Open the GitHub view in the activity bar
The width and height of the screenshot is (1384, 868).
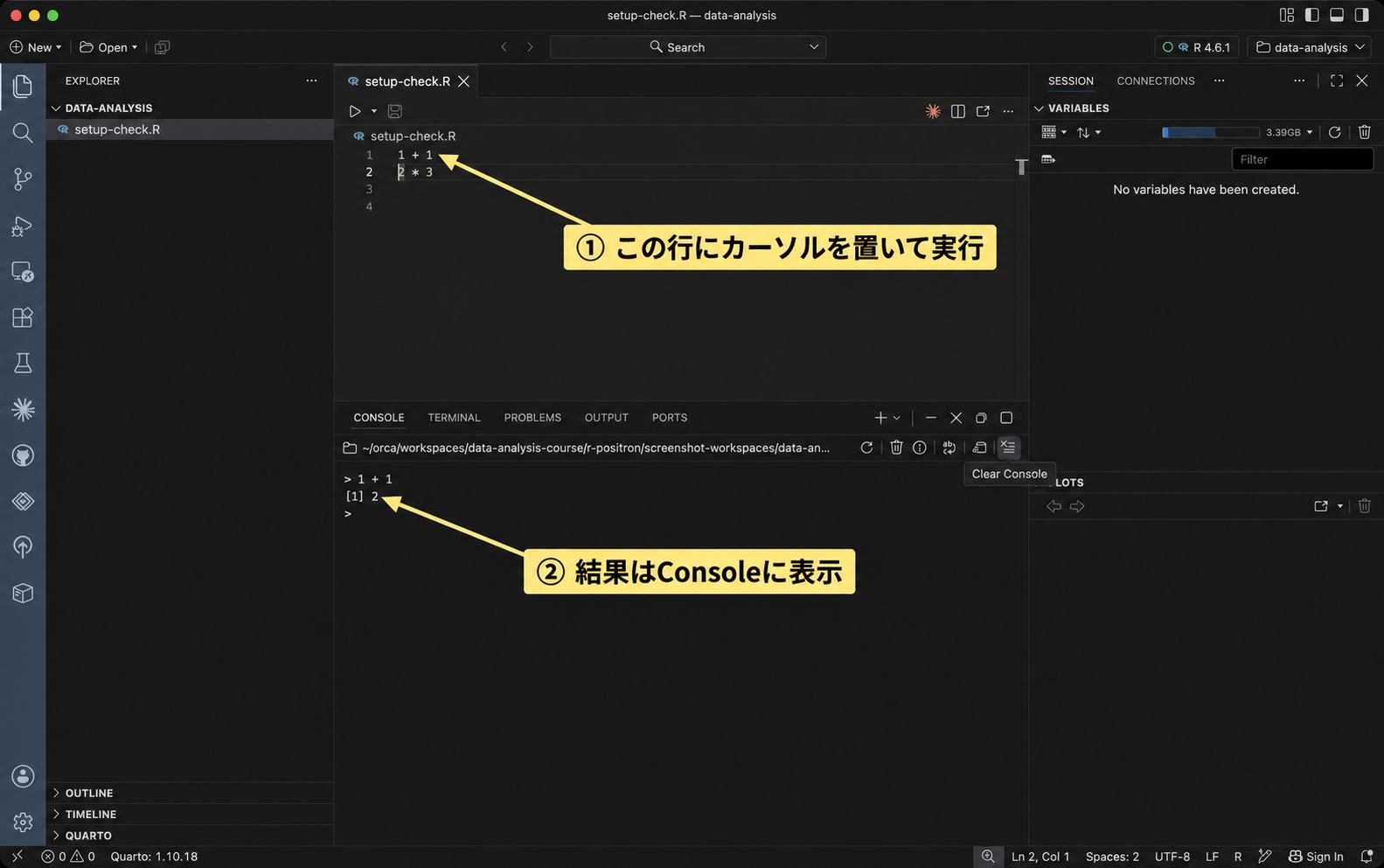pos(23,455)
